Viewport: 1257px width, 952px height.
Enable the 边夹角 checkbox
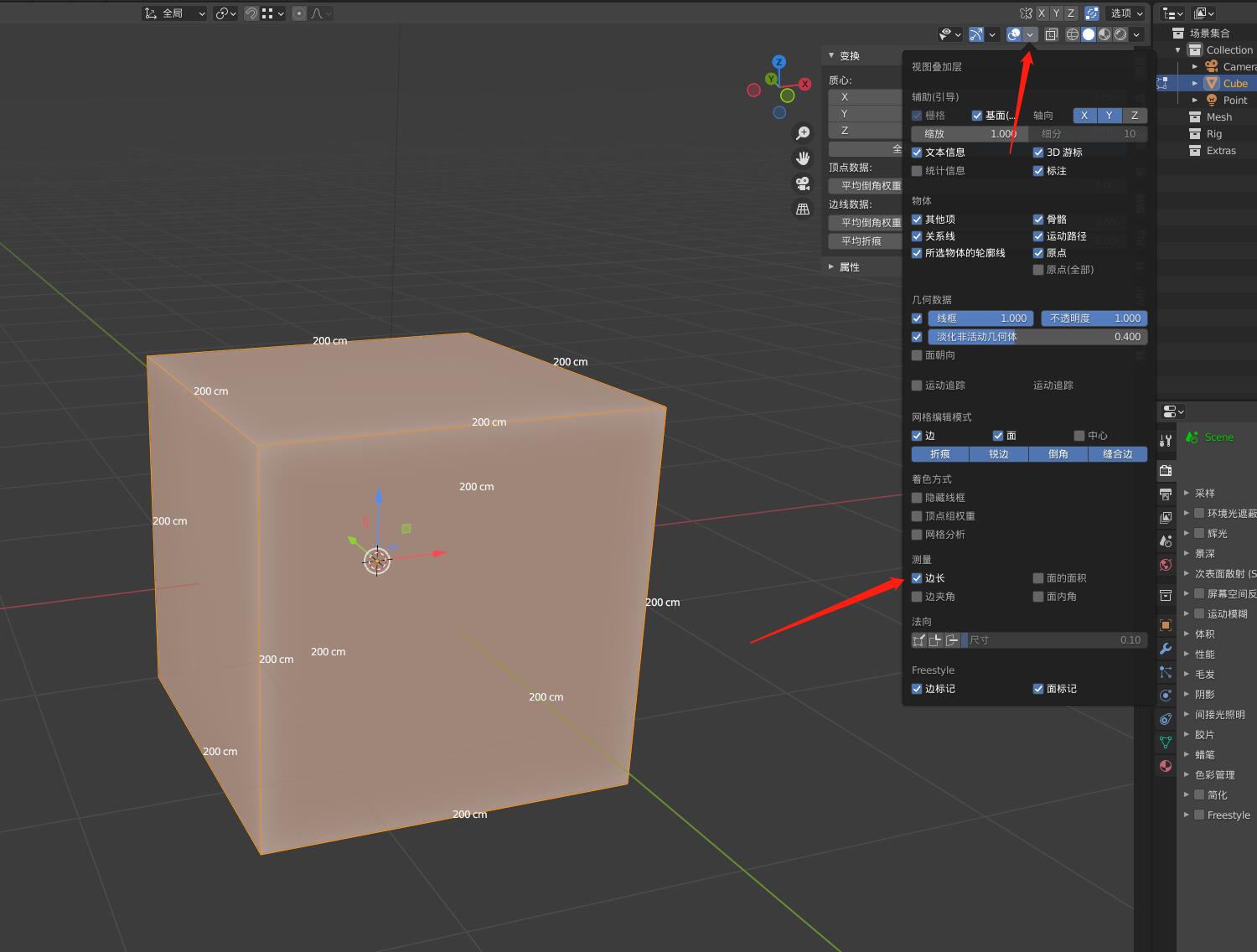917,597
